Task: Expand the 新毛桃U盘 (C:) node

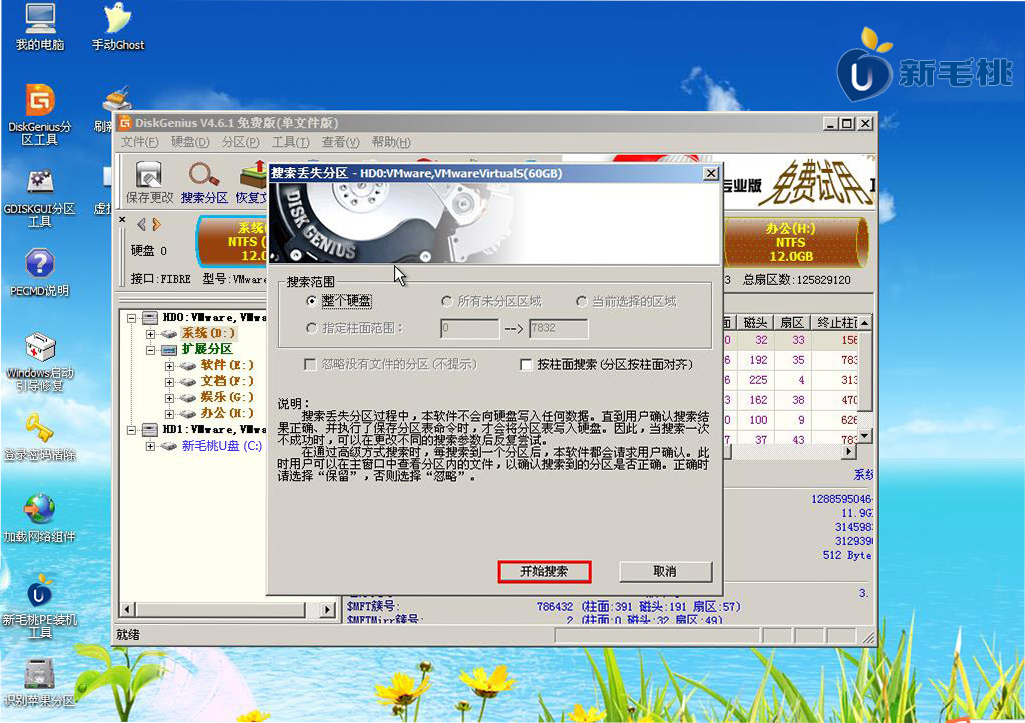Action: [150, 446]
